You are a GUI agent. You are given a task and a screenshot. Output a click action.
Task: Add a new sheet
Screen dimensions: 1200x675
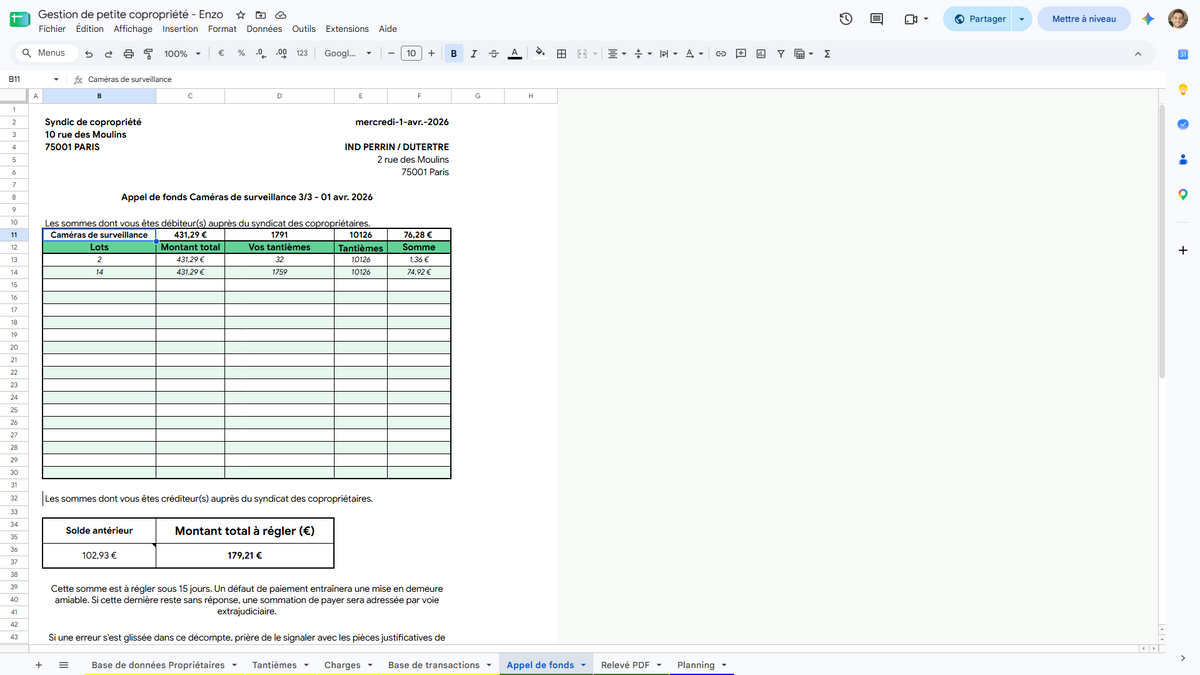[x=38, y=665]
